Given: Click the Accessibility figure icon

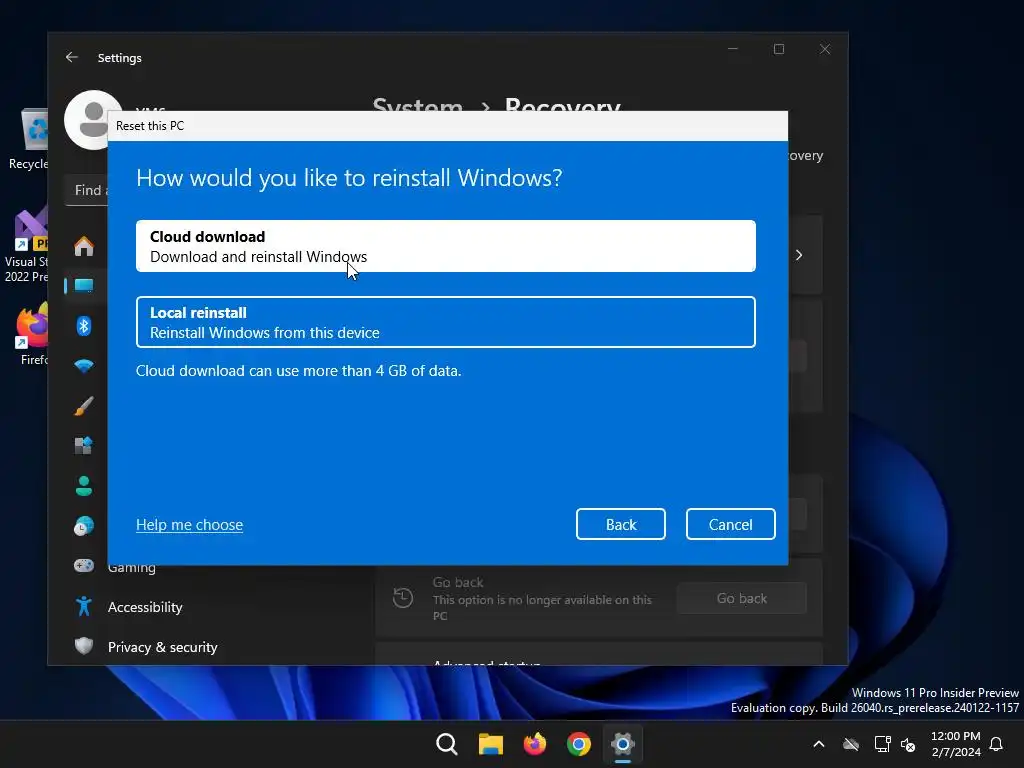Looking at the screenshot, I should tap(84, 607).
